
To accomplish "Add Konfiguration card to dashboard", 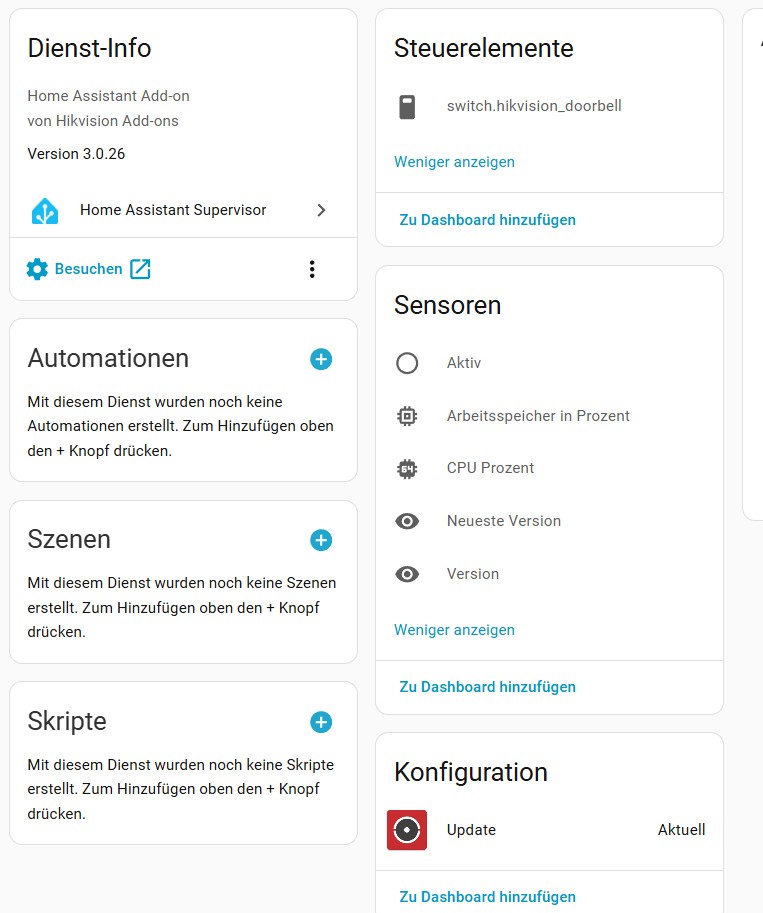I will click(487, 897).
